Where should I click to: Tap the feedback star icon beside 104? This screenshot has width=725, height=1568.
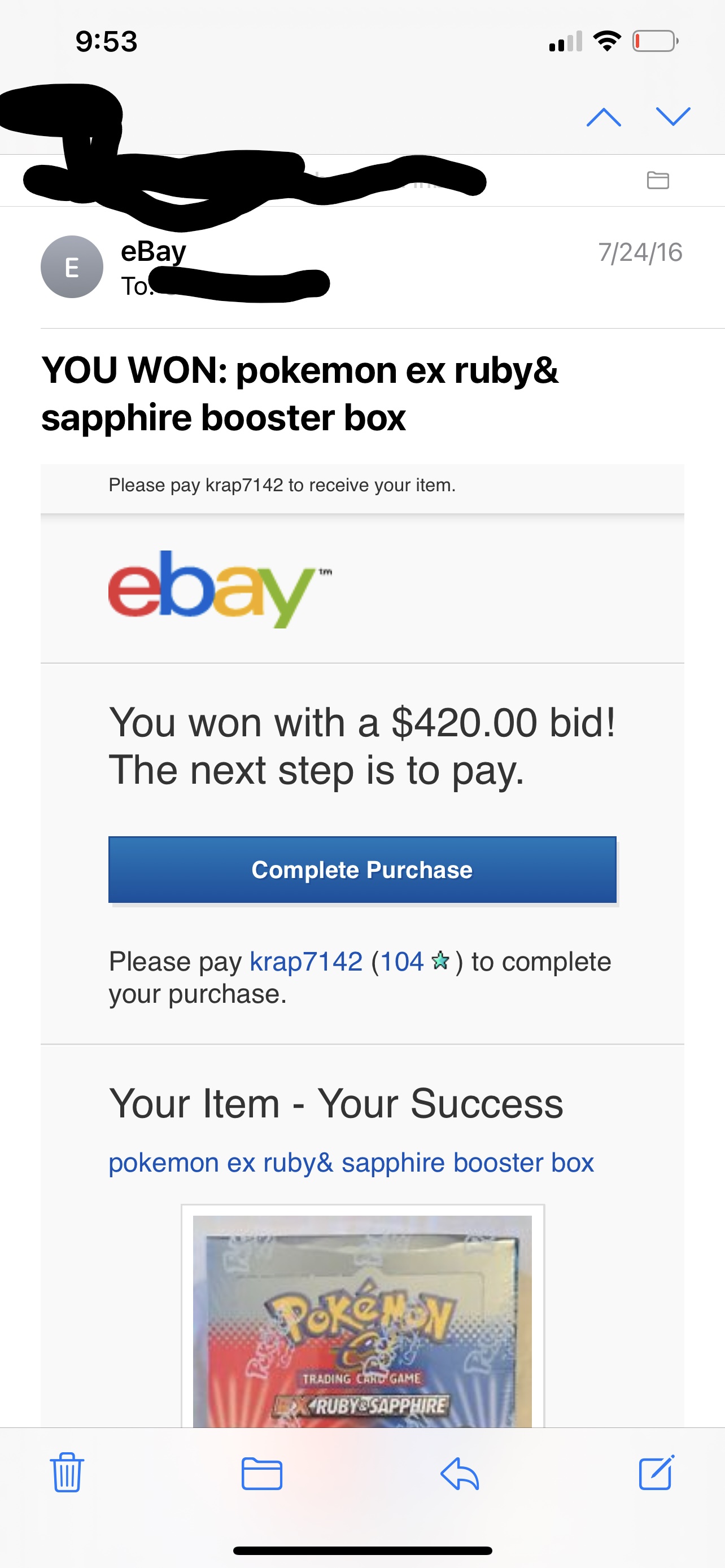coord(440,962)
